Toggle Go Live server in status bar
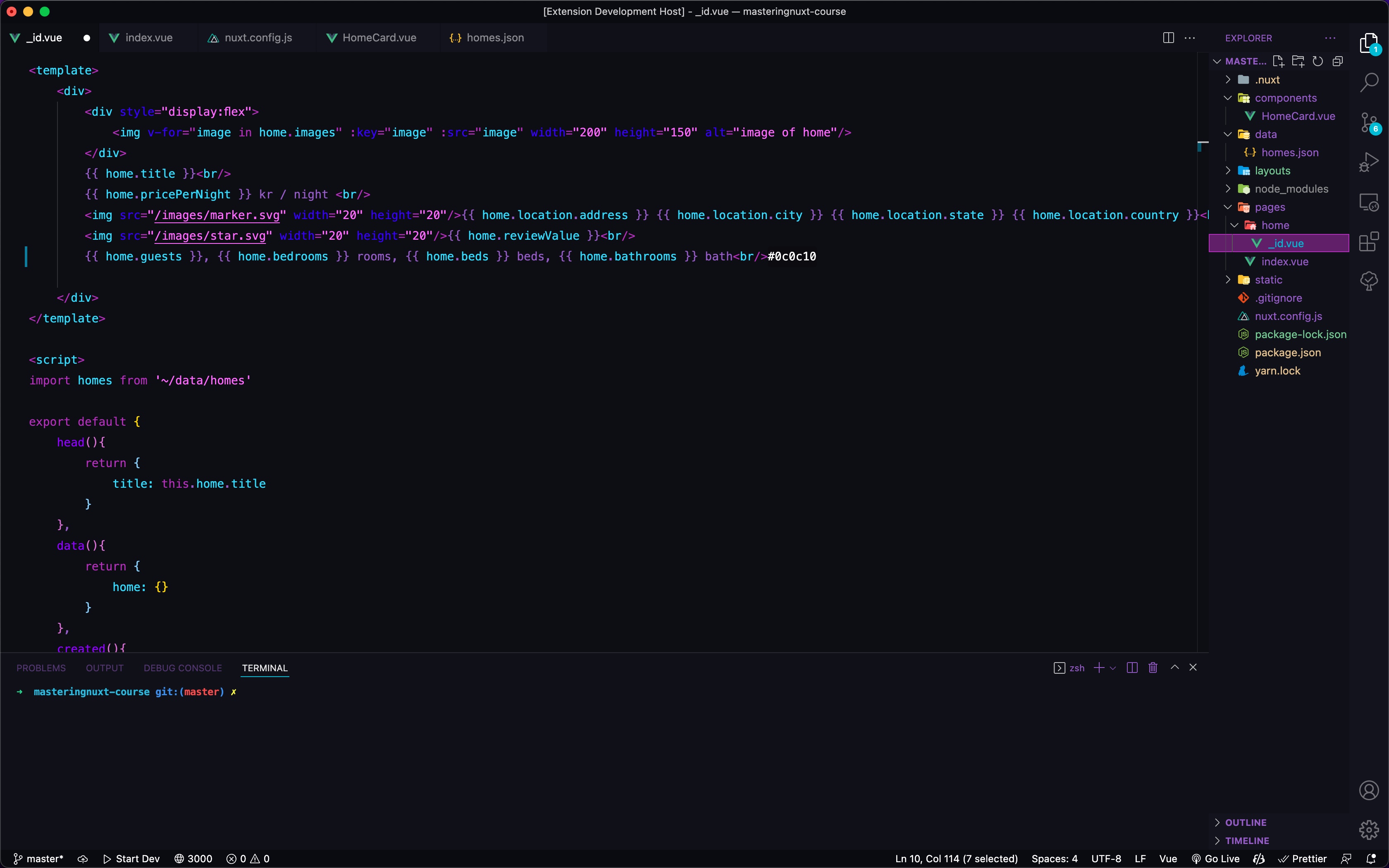This screenshot has height=868, width=1389. 1216,859
